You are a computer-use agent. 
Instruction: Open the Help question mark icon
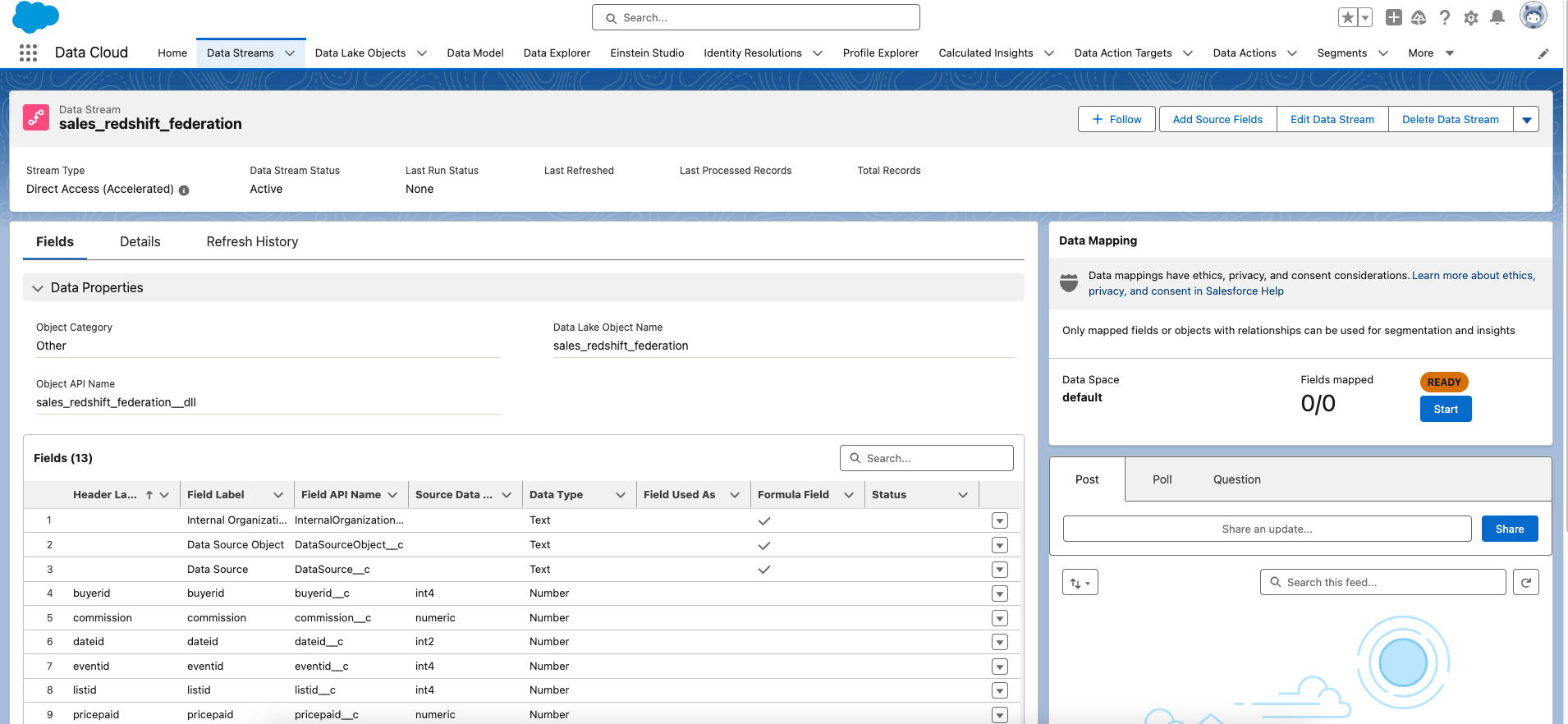(1445, 17)
